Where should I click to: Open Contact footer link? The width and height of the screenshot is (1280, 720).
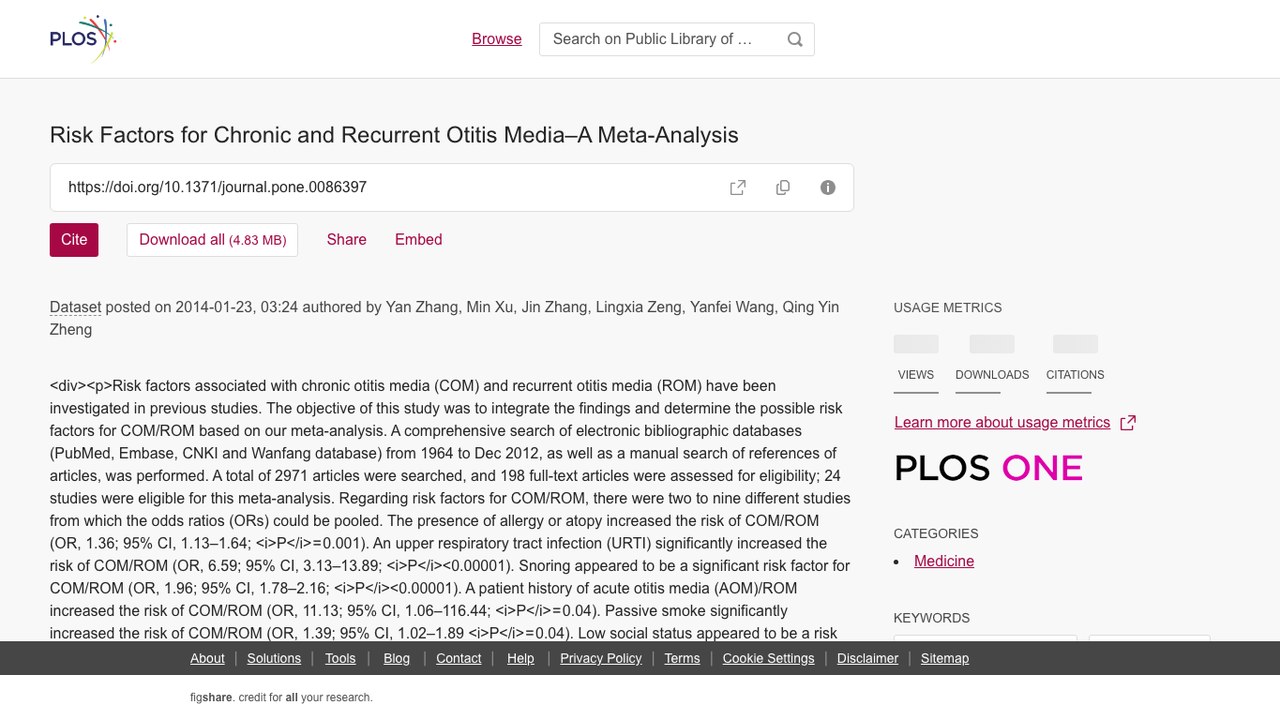(459, 658)
